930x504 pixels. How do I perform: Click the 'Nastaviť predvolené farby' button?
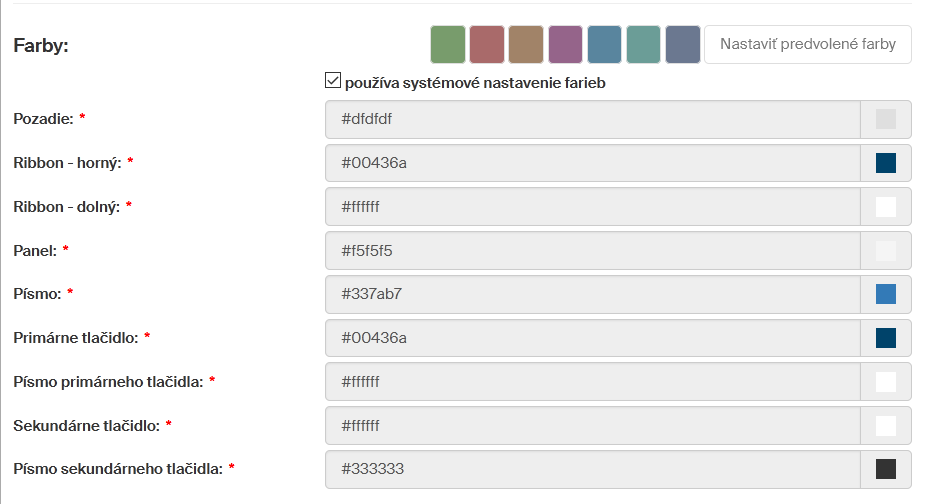[x=808, y=44]
